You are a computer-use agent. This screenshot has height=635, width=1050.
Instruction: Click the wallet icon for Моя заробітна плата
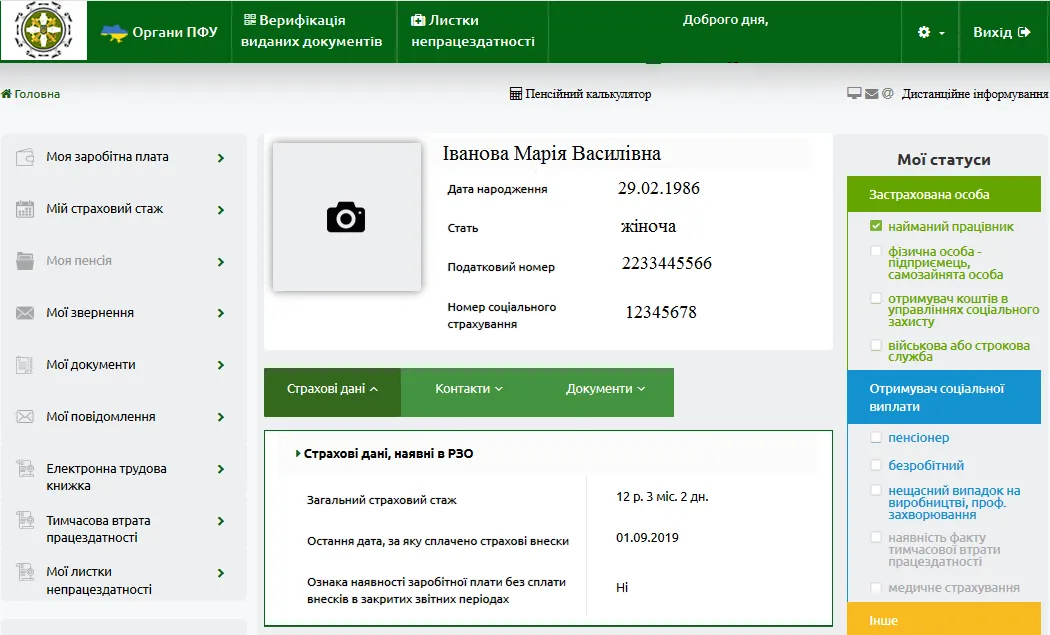25,157
